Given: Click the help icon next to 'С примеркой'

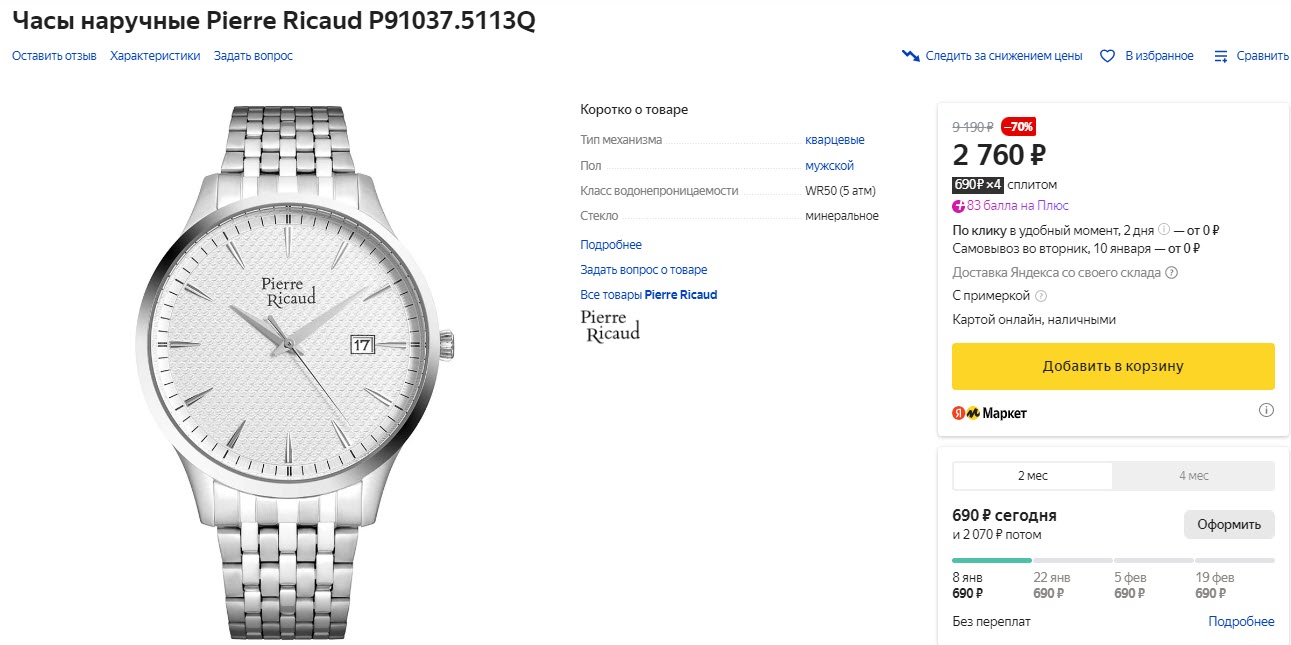Looking at the screenshot, I should coord(1041,296).
